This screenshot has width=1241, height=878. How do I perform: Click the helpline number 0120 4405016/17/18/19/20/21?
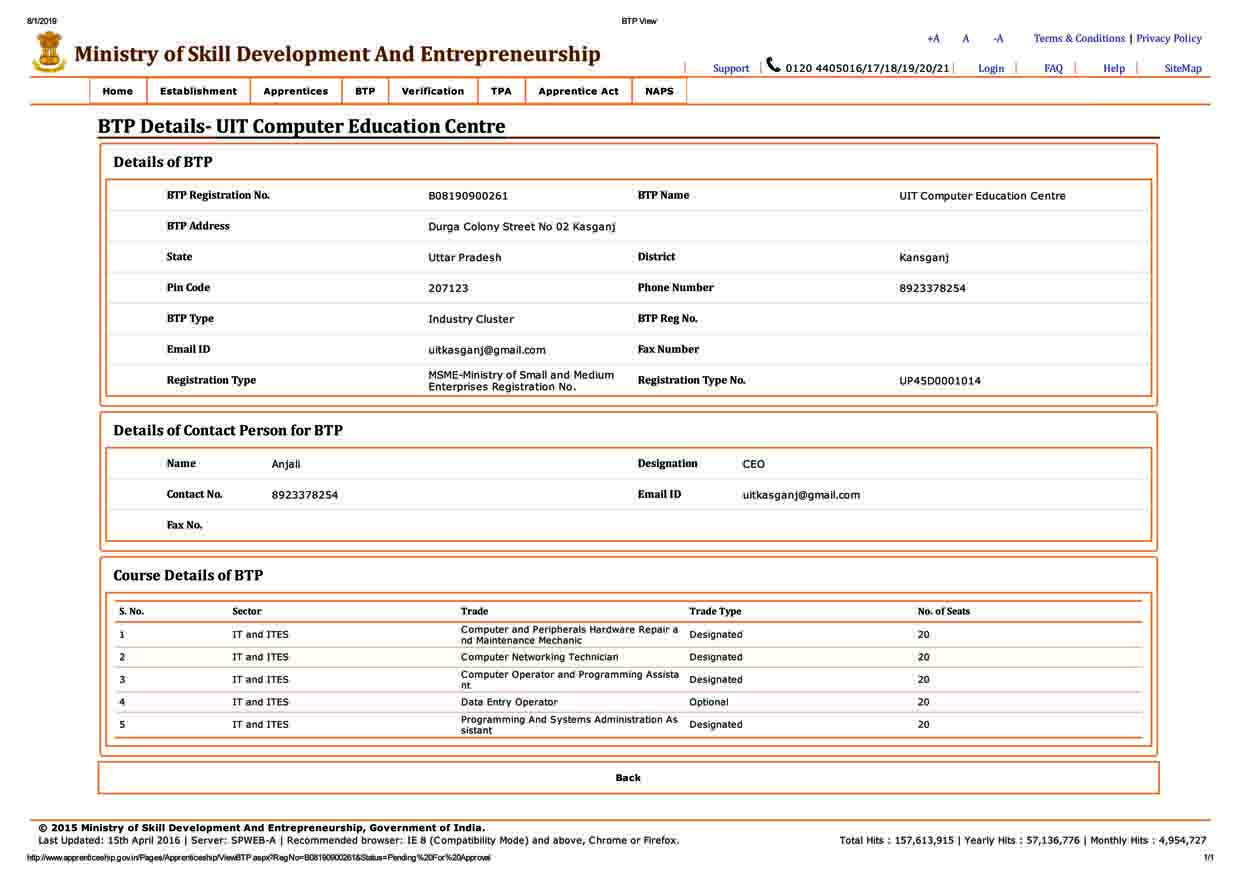(x=867, y=69)
